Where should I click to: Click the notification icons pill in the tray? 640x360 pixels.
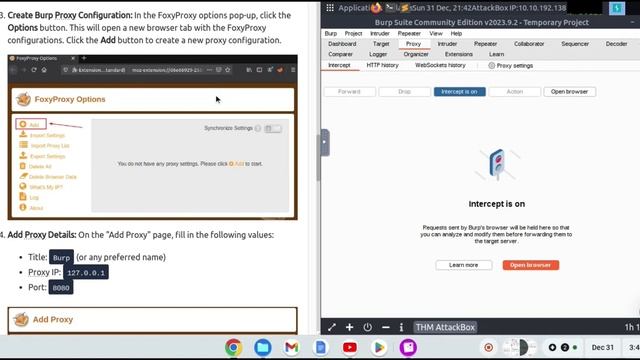tap(564, 347)
